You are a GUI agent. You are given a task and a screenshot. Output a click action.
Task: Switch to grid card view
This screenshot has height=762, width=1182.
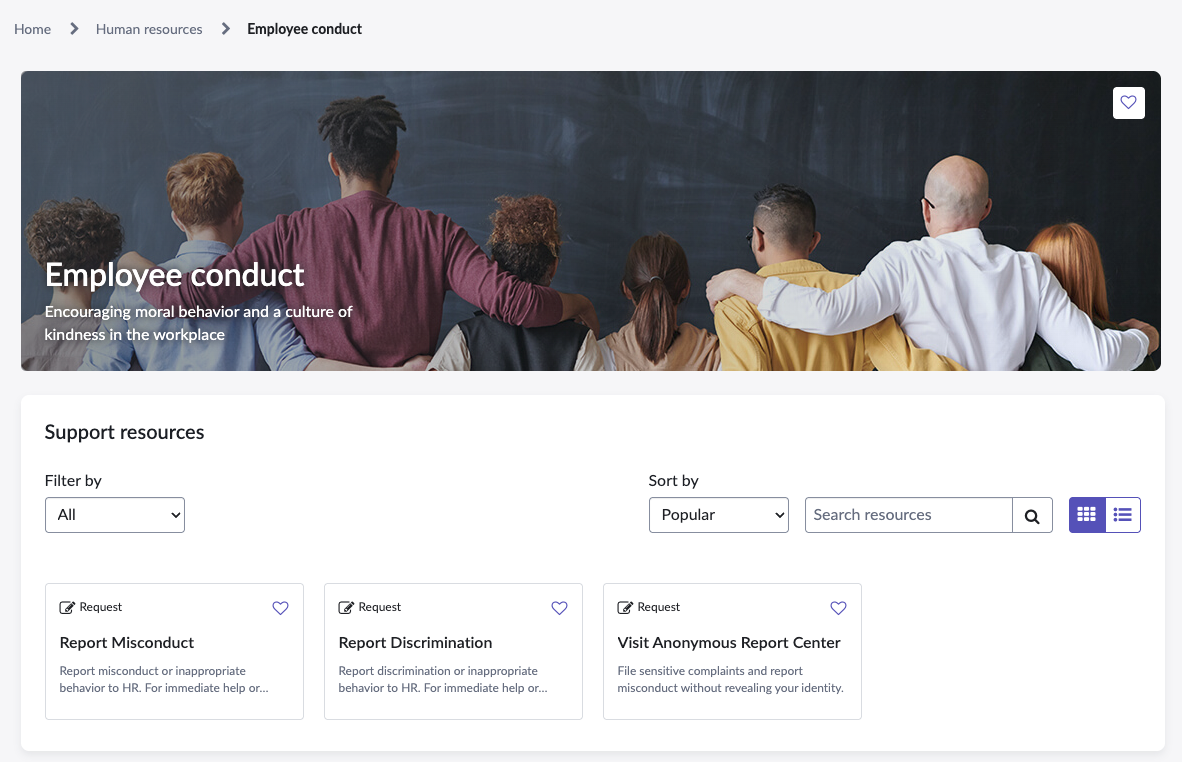[1087, 515]
